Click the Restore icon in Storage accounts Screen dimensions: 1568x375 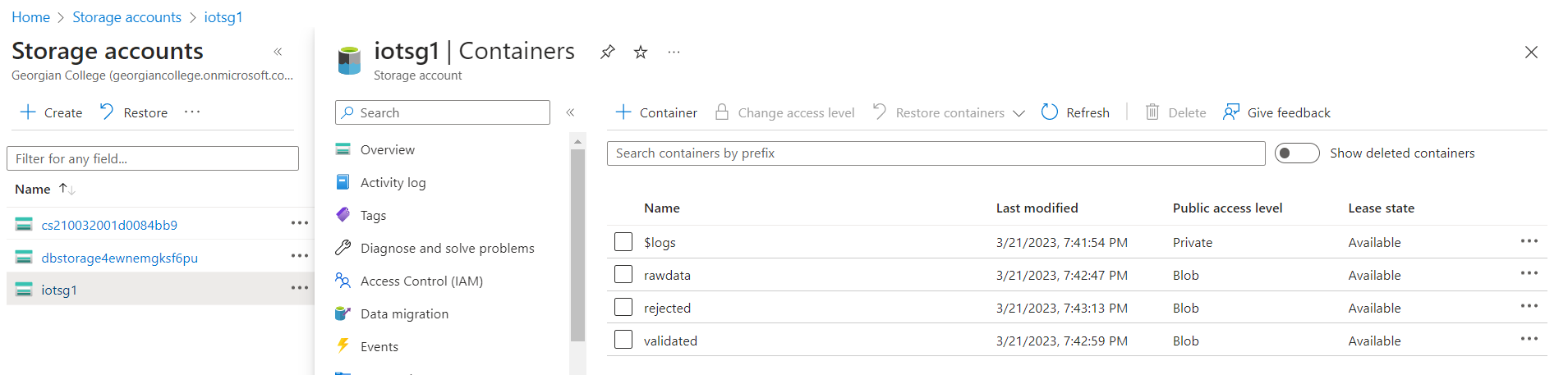tap(107, 112)
